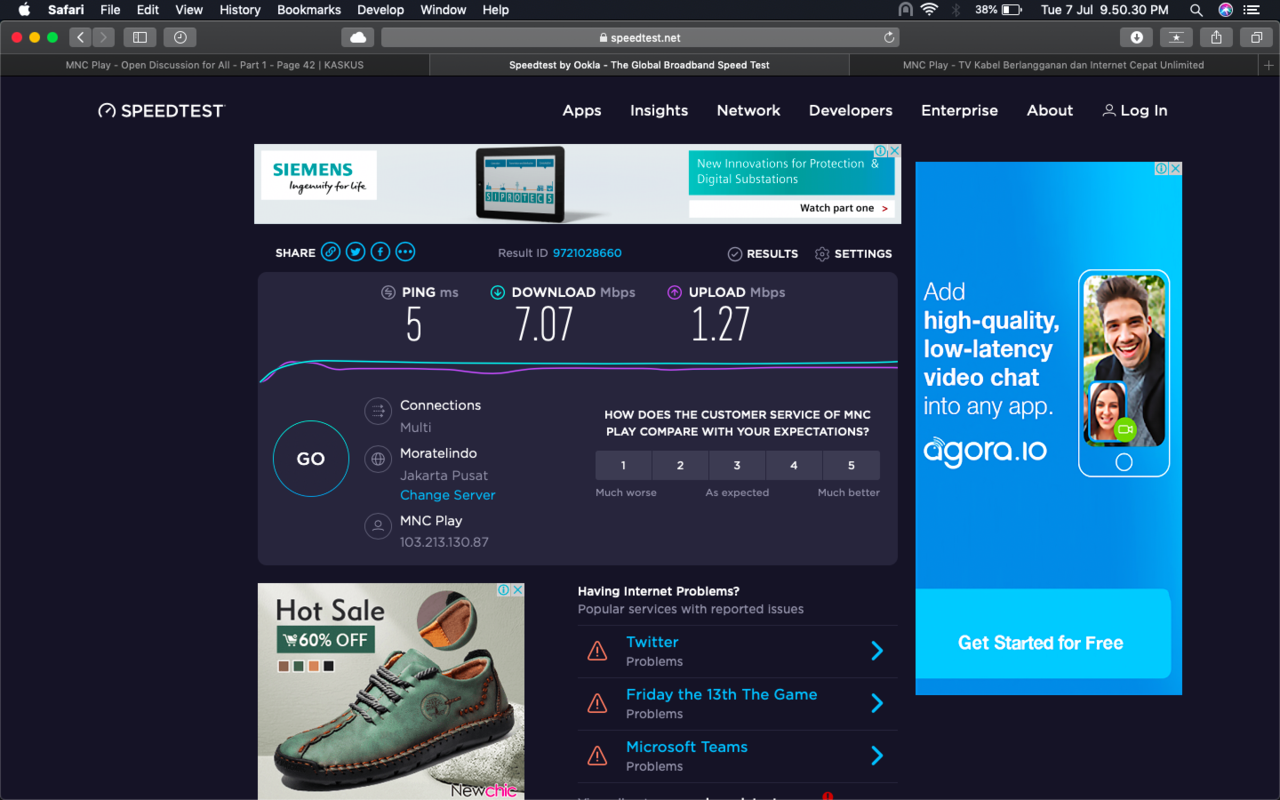Rate customer service 3 As expected
Screen dimensions: 1280x800
pyautogui.click(x=737, y=465)
